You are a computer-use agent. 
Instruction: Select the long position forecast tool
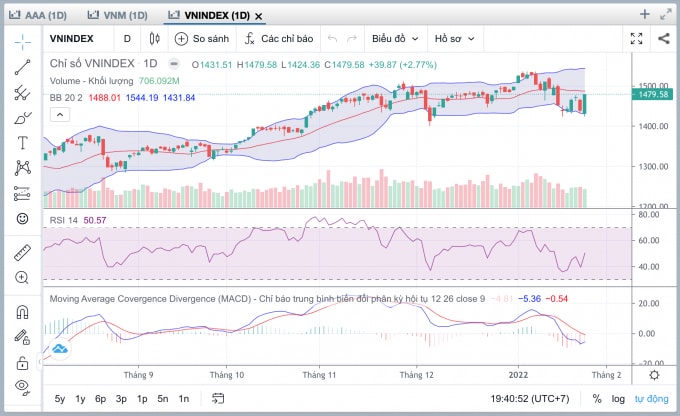23,193
